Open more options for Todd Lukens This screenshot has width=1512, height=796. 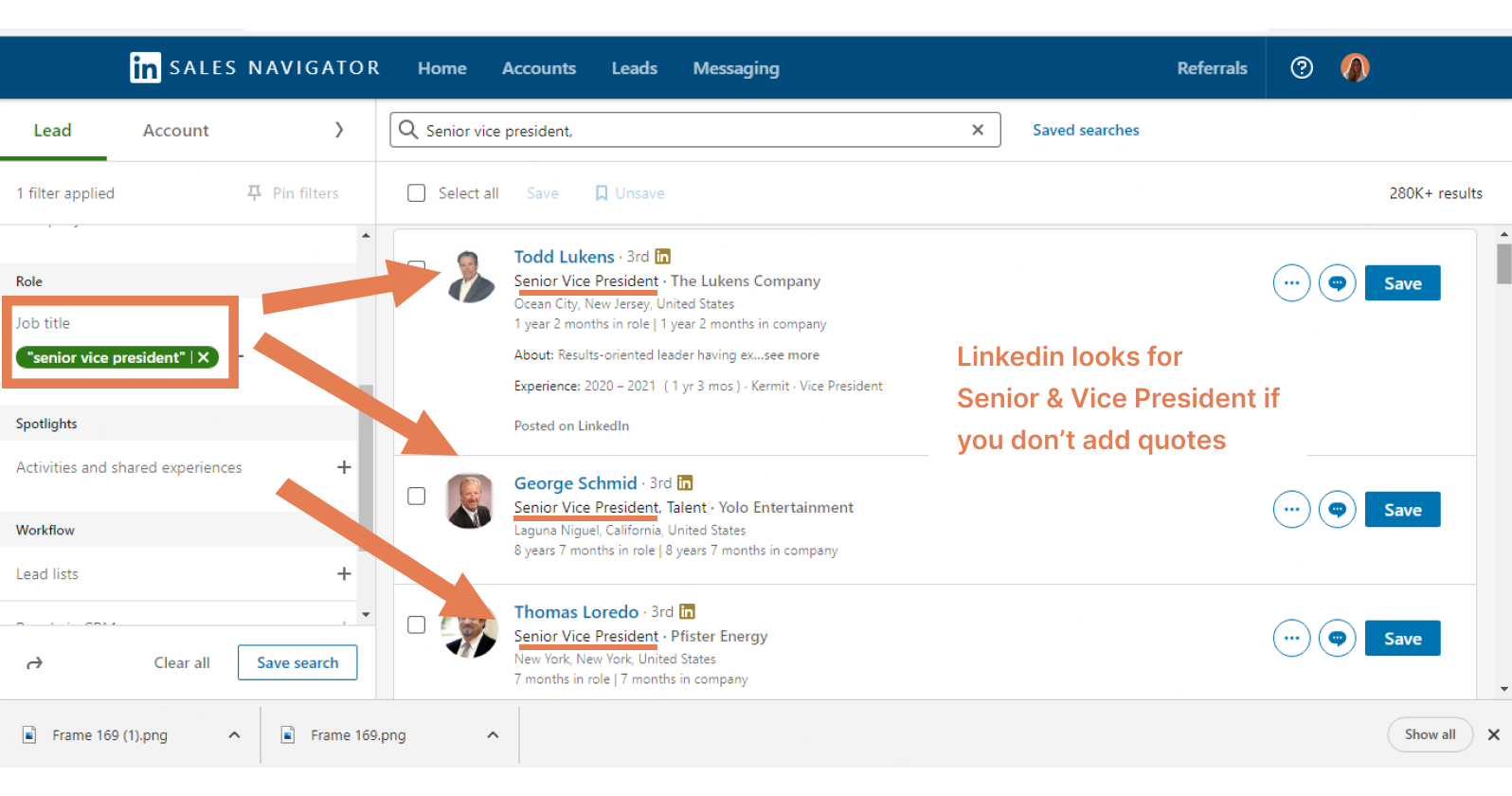(x=1291, y=282)
